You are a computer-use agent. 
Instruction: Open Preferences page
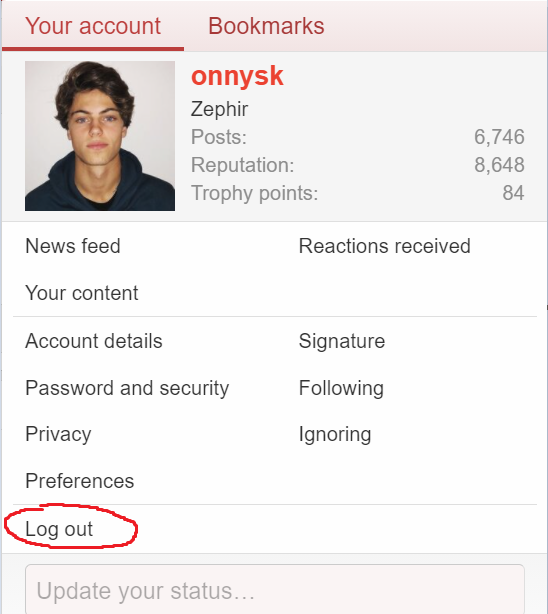(80, 481)
